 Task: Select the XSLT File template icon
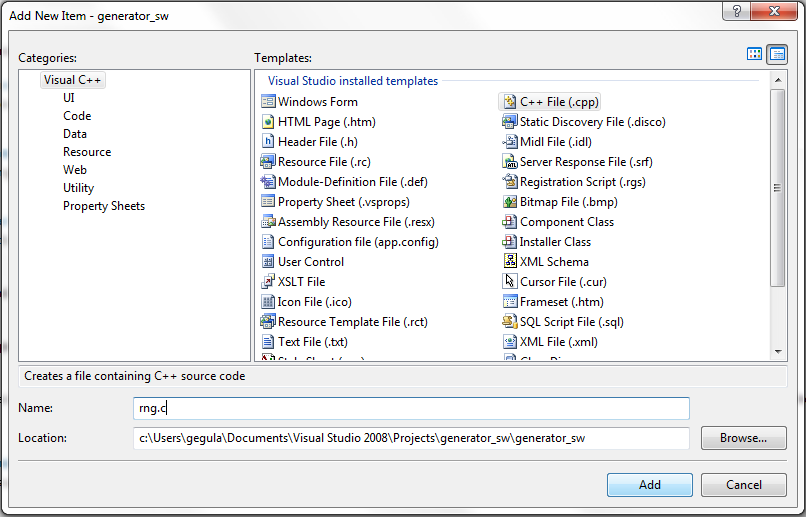click(x=268, y=282)
